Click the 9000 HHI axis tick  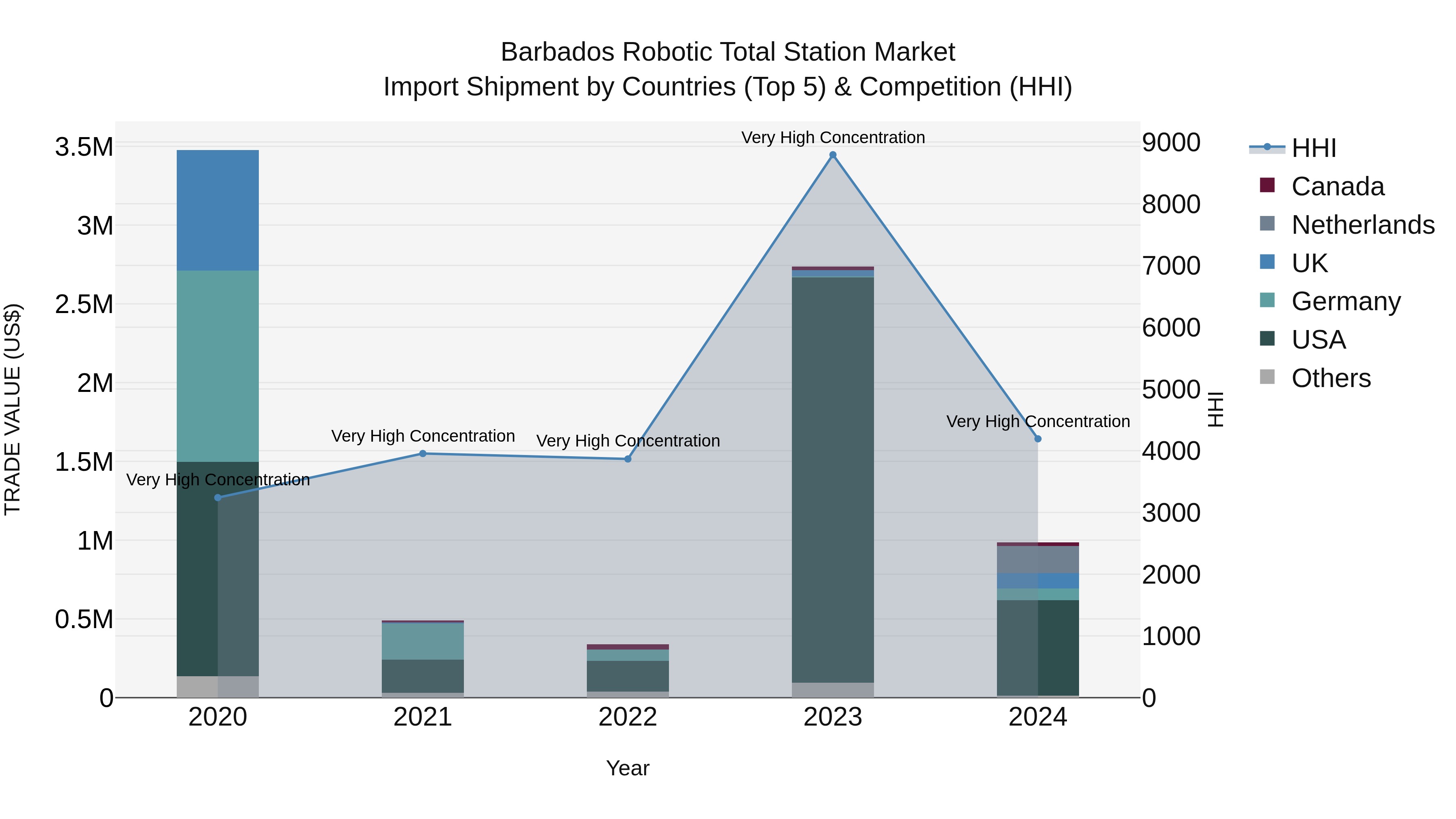(x=1171, y=142)
